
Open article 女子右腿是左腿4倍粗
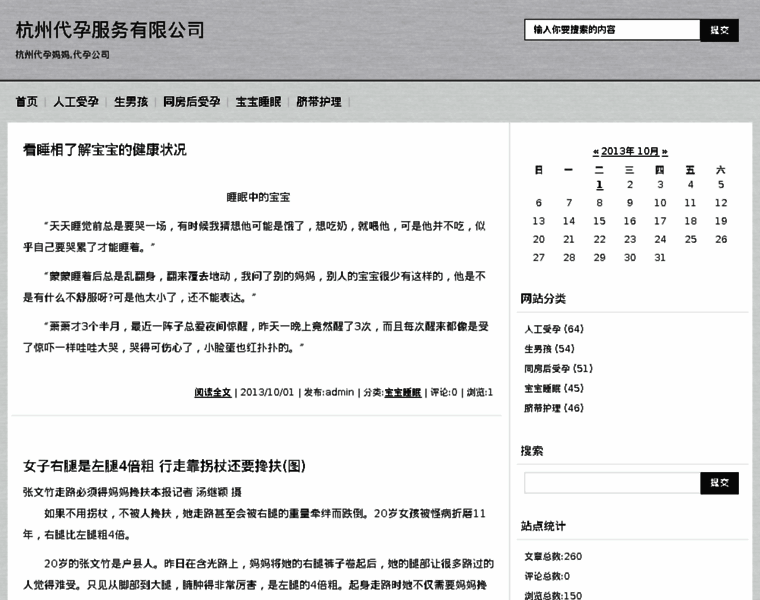click(164, 466)
